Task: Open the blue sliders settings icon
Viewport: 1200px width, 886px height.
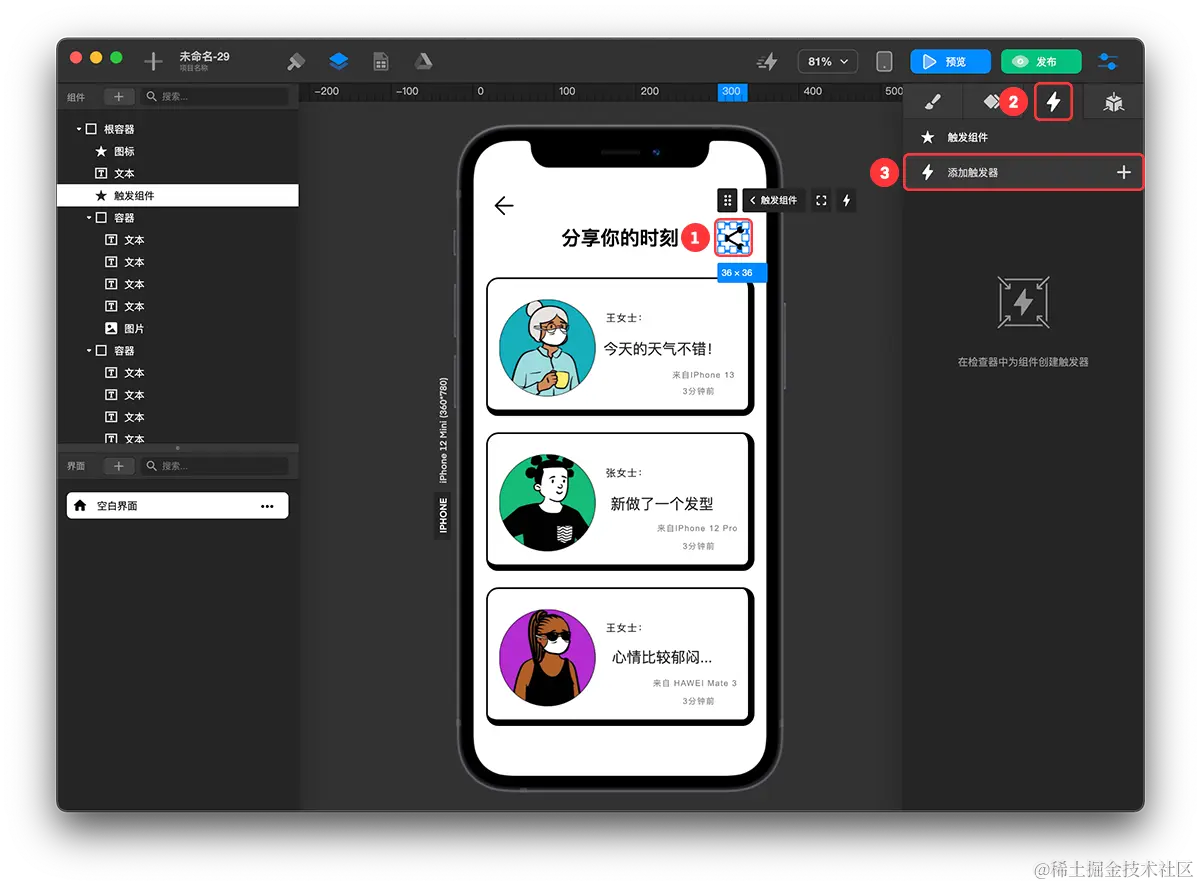Action: 1108,62
